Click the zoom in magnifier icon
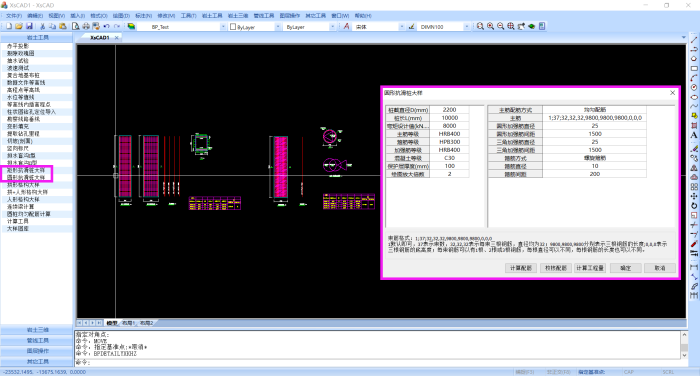This screenshot has height=376, width=700. pos(490,26)
